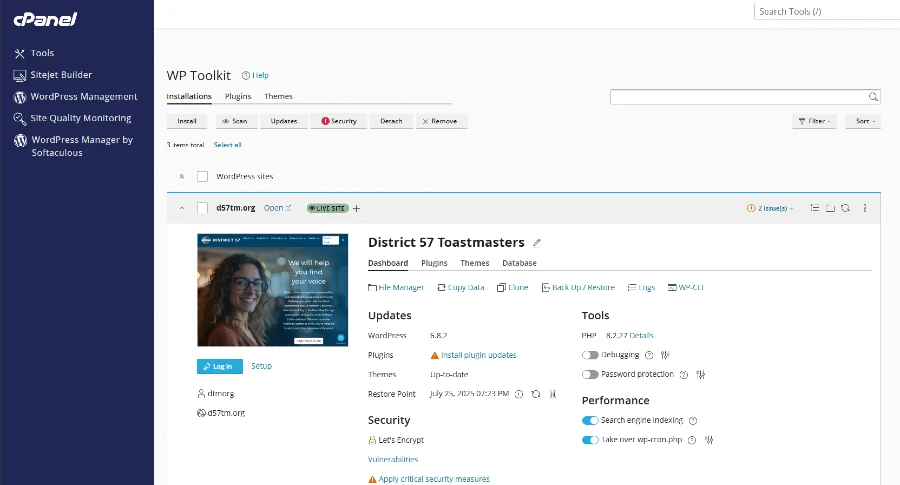Open the Filter dropdown
The image size is (900, 485).
click(x=814, y=121)
